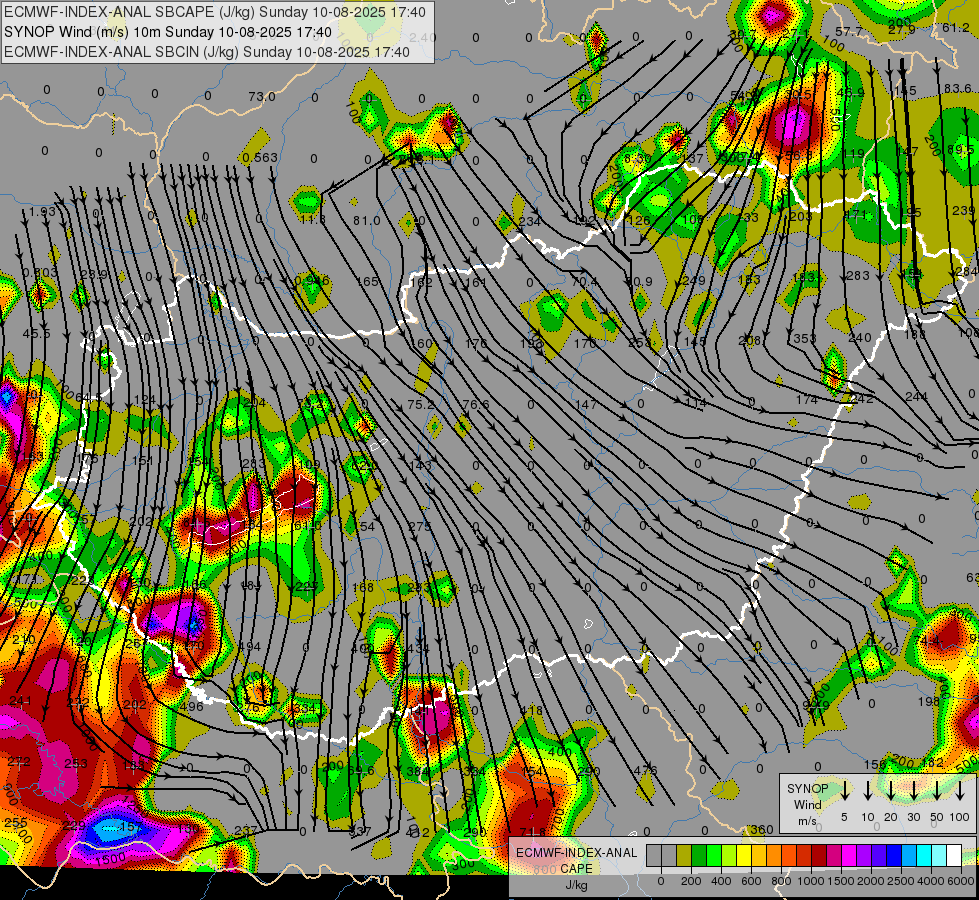Click the '114' value on the map

(x=696, y=403)
